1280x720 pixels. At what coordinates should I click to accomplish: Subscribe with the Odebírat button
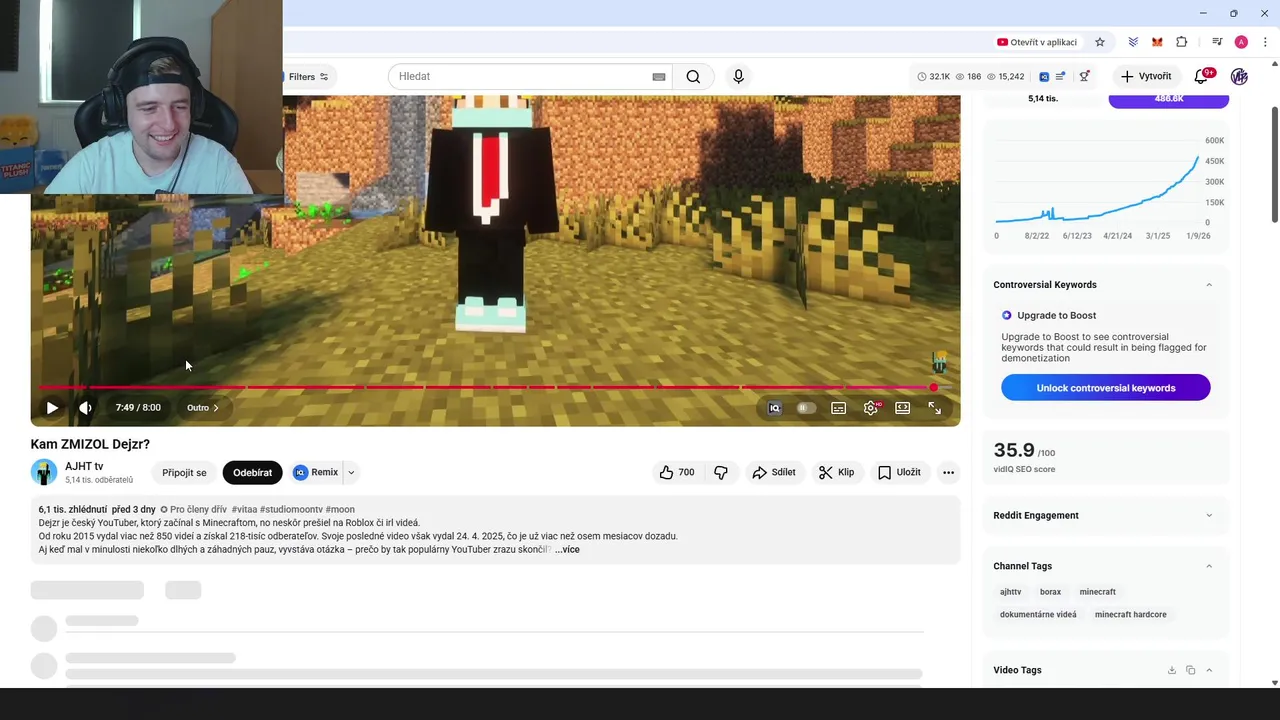(252, 472)
